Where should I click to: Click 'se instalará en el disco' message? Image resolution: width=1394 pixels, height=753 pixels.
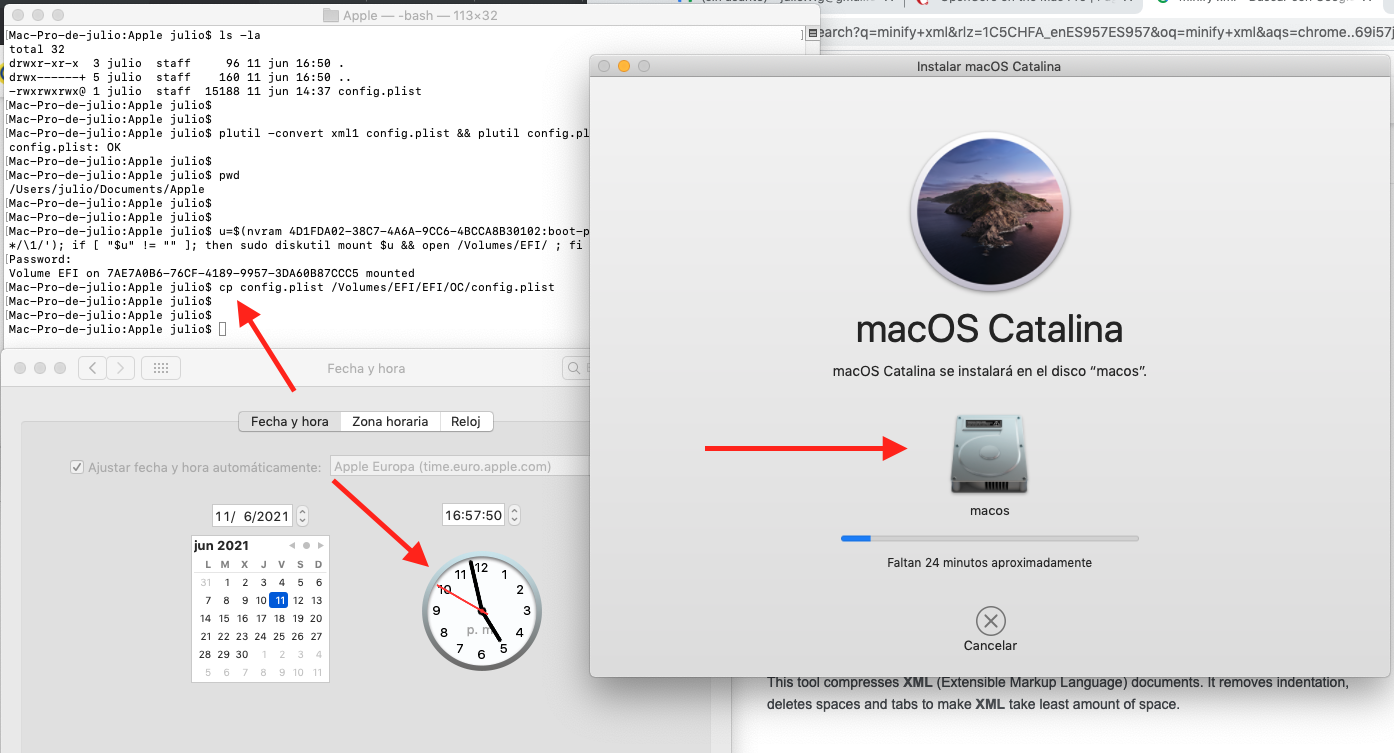click(990, 371)
